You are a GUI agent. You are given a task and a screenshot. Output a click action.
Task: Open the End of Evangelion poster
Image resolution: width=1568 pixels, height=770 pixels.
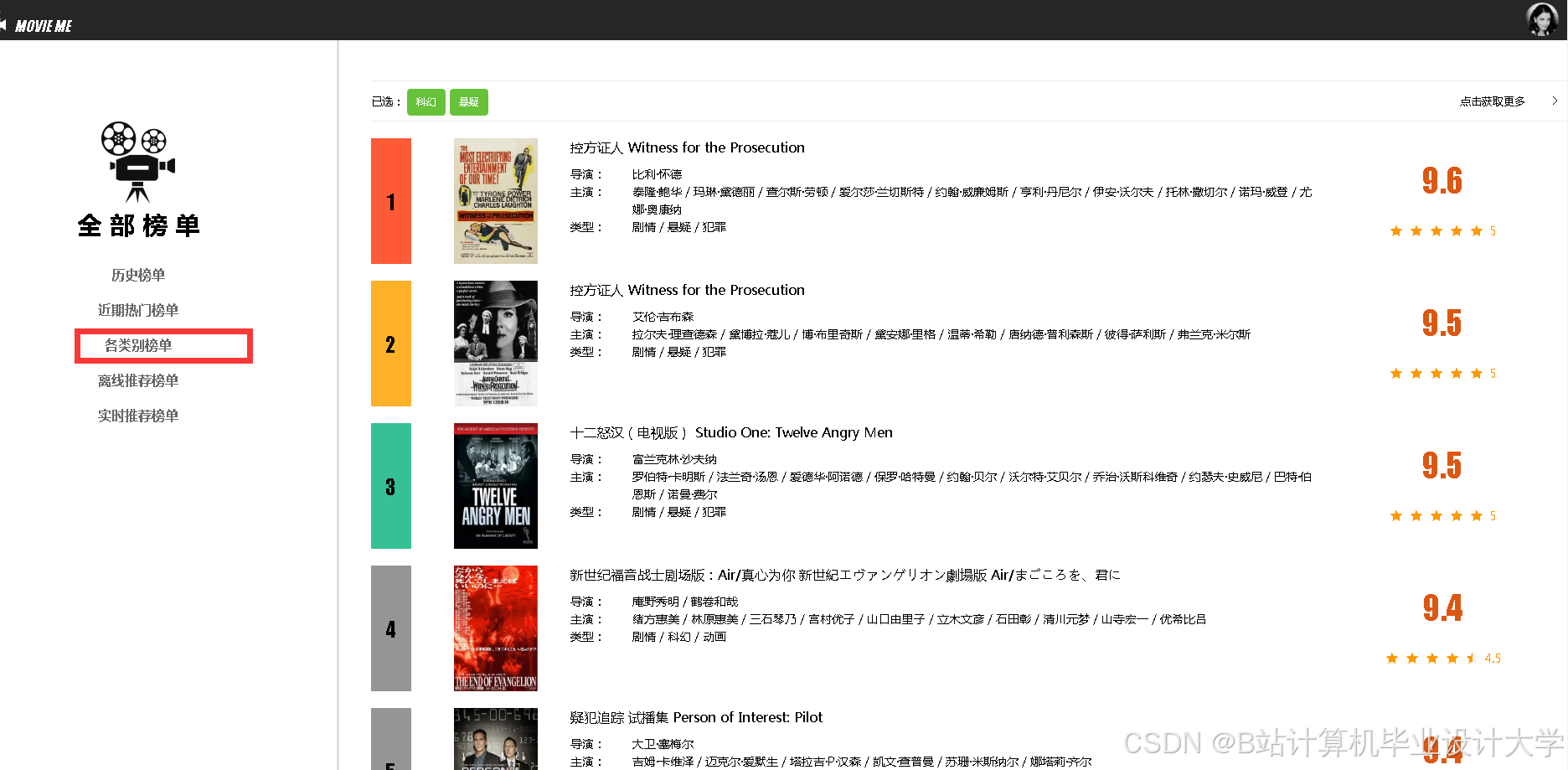click(x=496, y=628)
